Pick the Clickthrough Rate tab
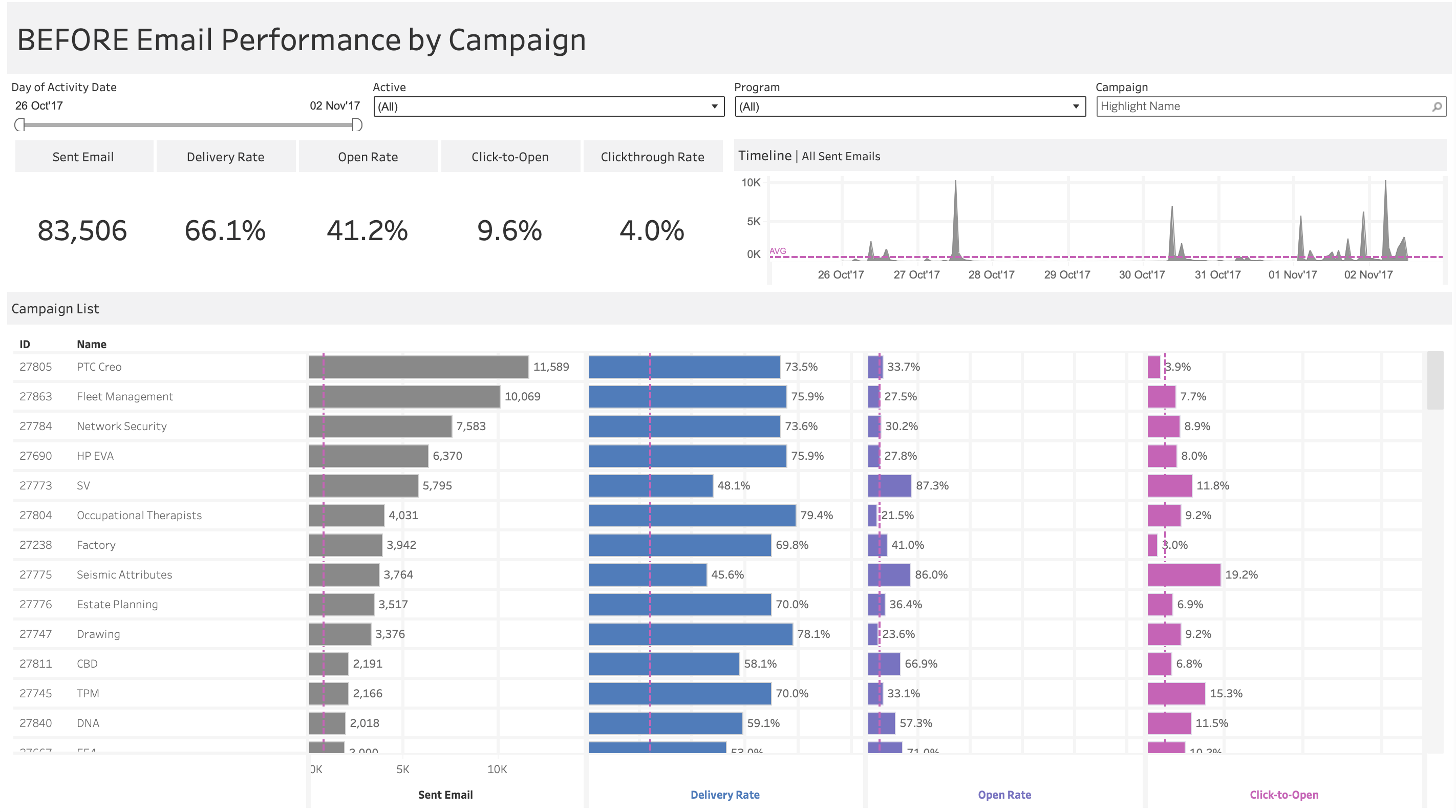1456x812 pixels. tap(652, 157)
